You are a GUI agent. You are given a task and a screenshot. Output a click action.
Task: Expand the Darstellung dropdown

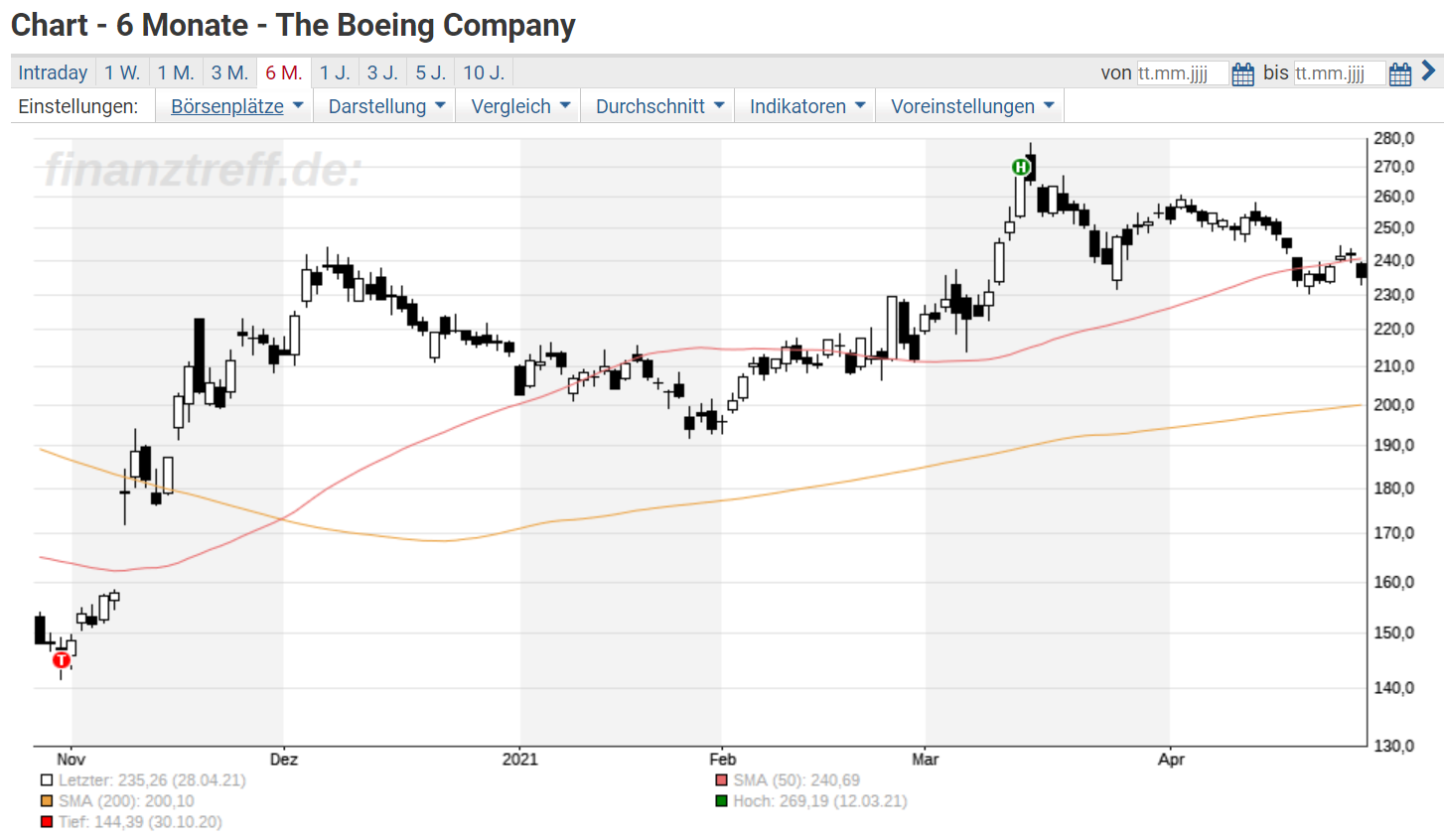(x=386, y=106)
